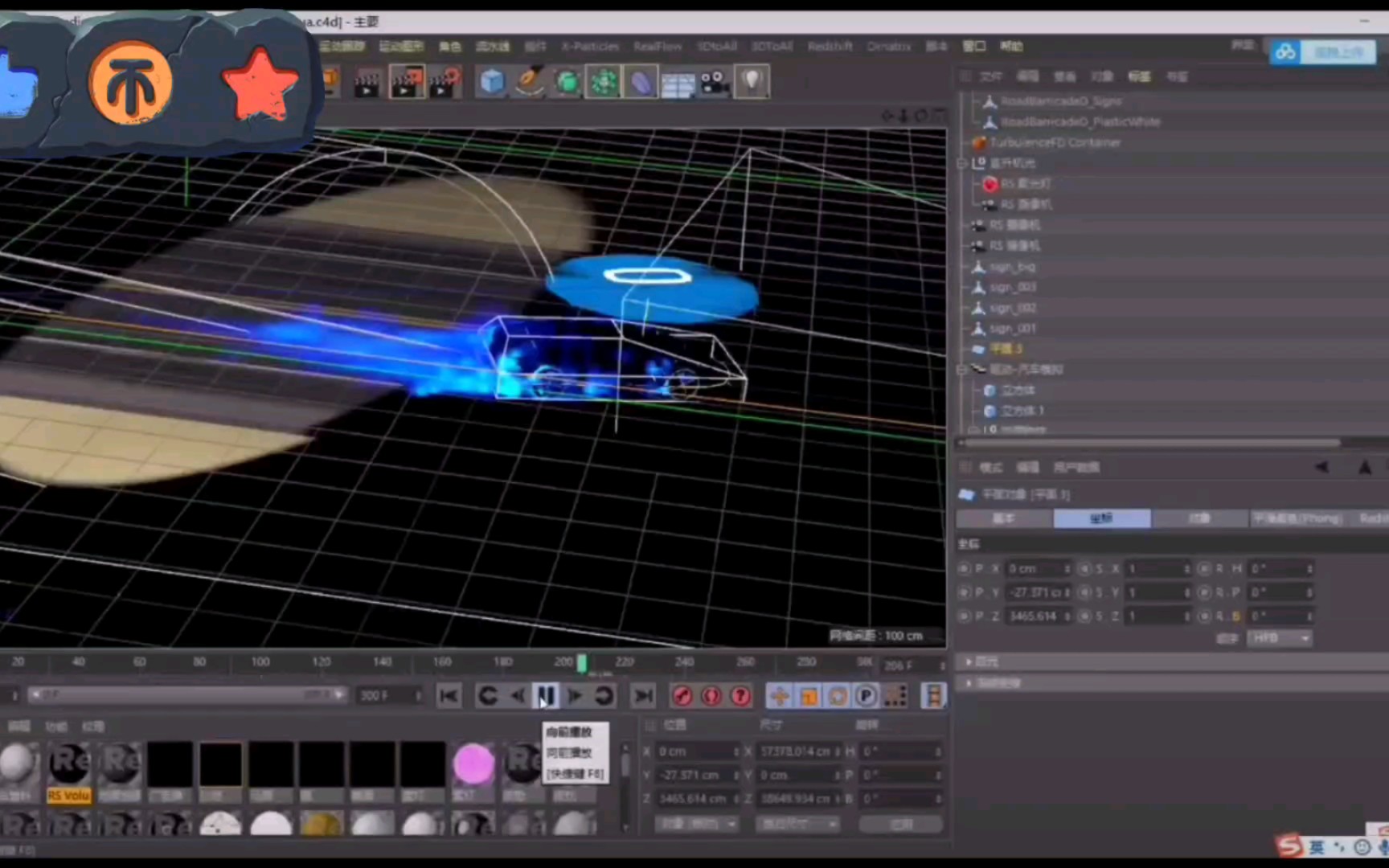Click the camera toolbar icon
Screen dimensions: 1389x868
click(714, 80)
